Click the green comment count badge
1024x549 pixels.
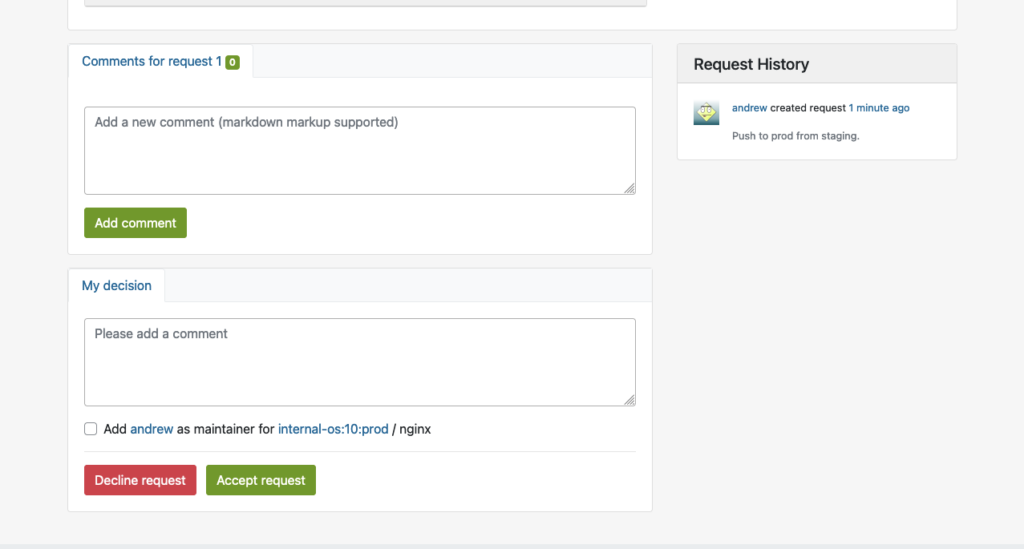point(232,62)
